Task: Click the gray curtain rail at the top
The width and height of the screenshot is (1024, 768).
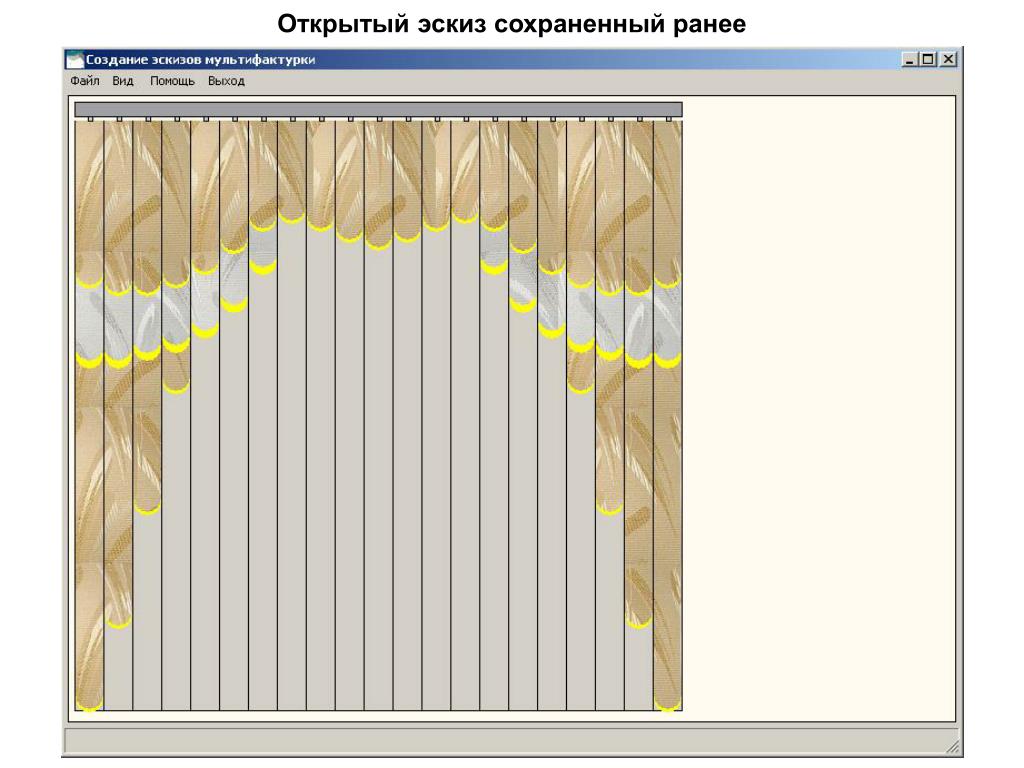Action: click(378, 109)
